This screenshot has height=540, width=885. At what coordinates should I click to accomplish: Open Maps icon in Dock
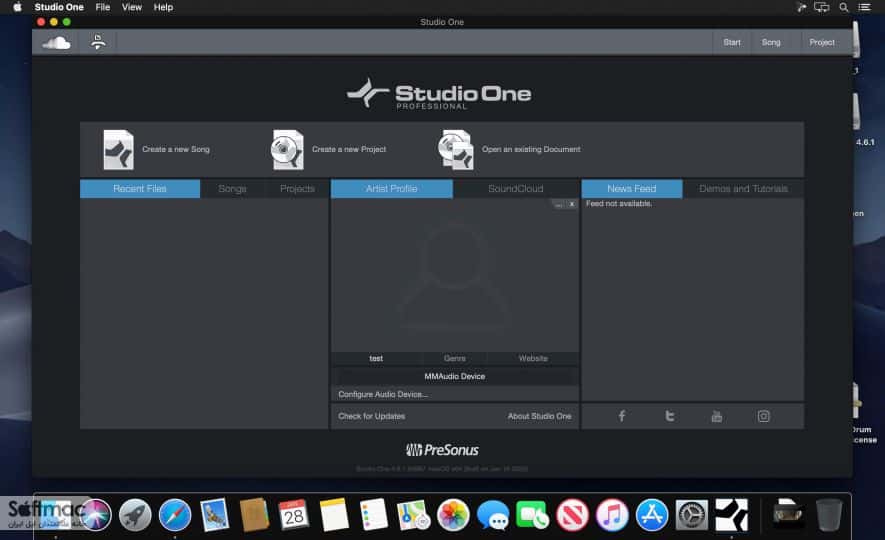coord(413,515)
